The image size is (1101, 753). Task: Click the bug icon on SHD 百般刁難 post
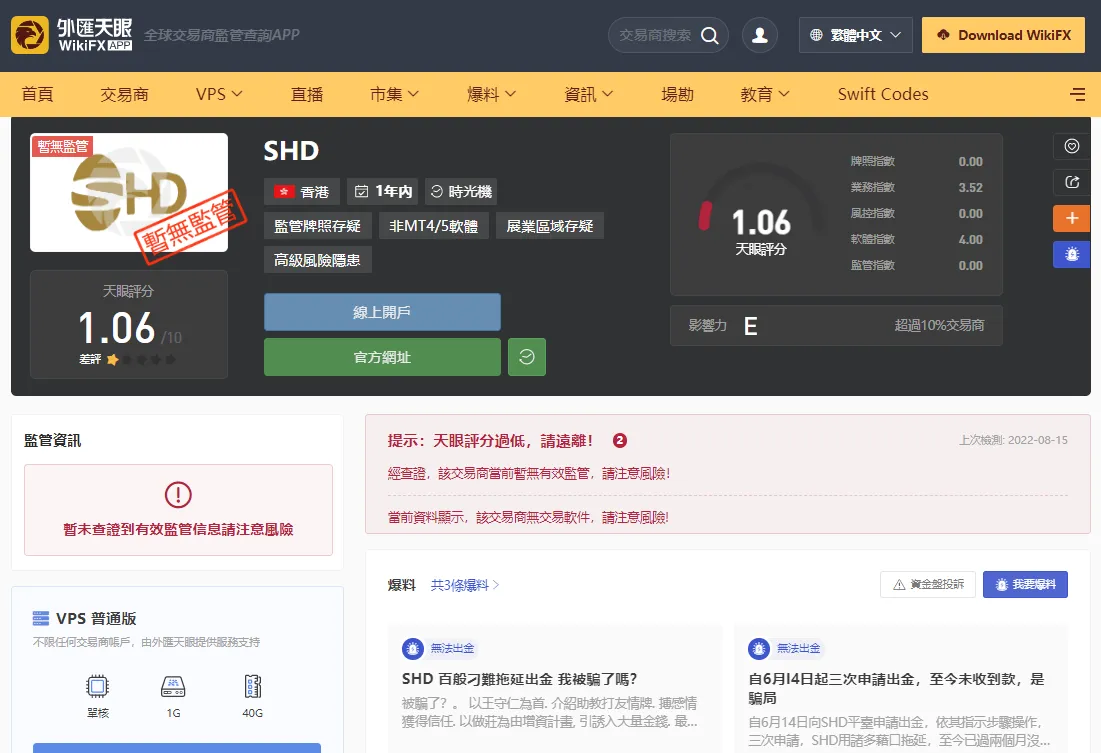tap(413, 648)
